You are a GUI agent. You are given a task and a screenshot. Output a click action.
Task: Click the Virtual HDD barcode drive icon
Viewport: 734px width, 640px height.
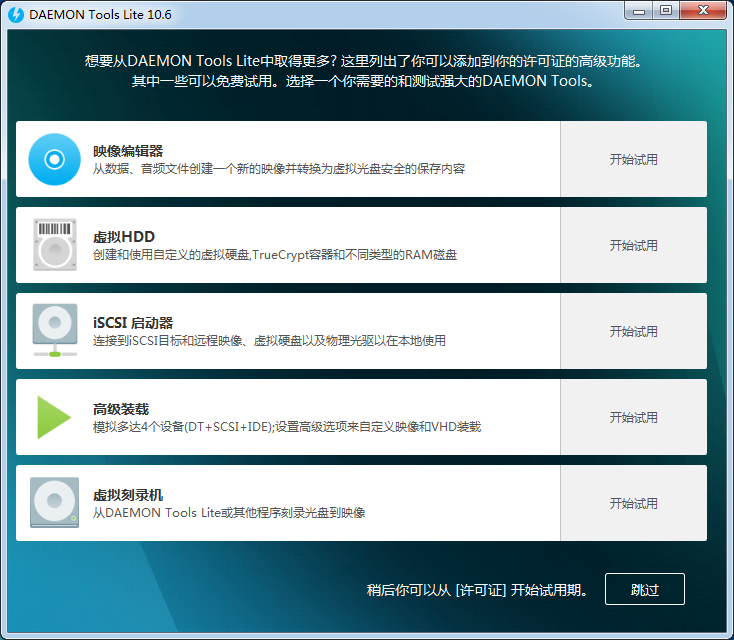(54, 245)
